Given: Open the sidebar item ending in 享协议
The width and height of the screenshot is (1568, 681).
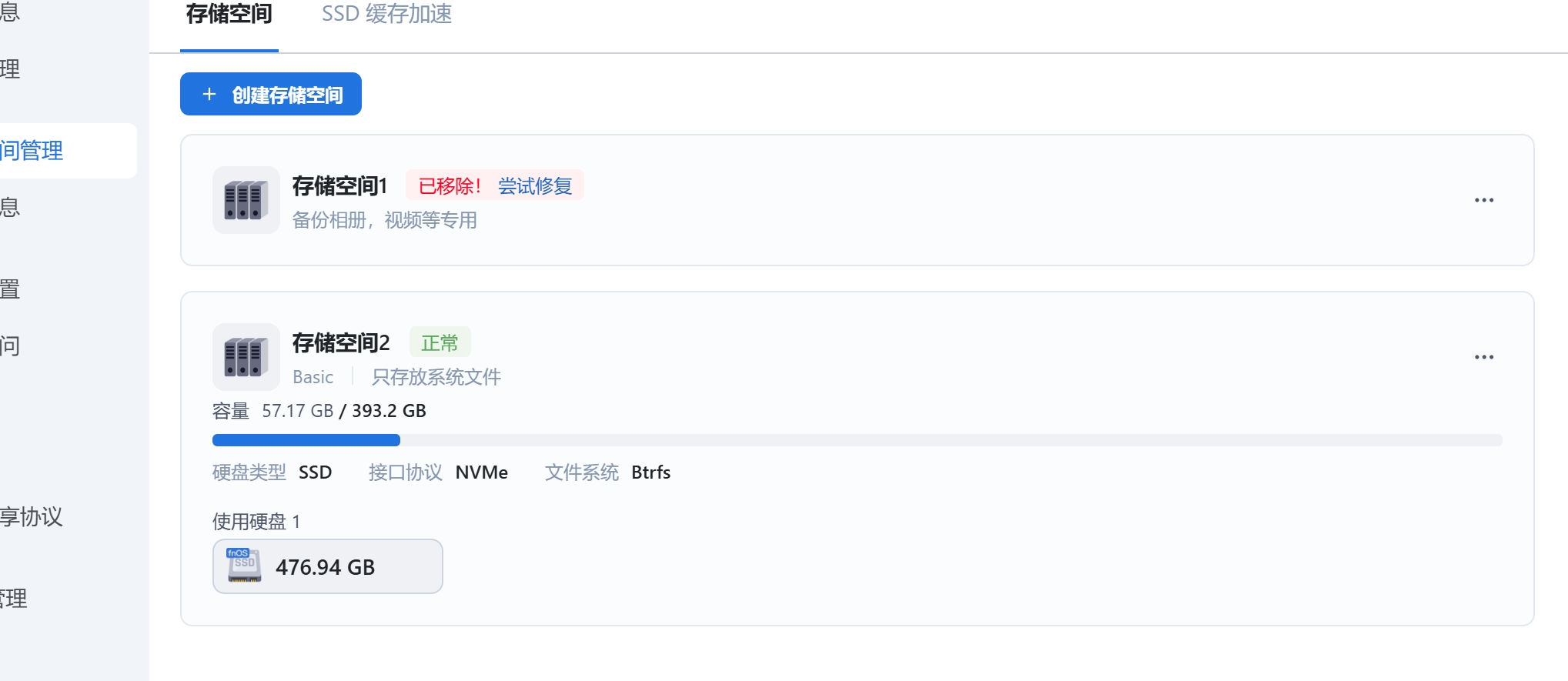Looking at the screenshot, I should click(x=32, y=516).
